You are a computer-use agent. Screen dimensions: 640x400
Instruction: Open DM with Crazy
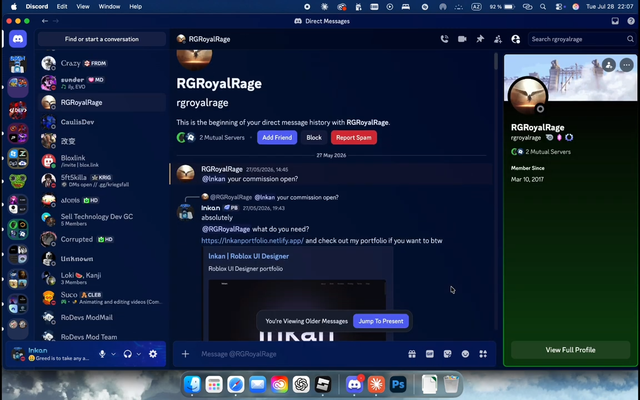(102, 63)
